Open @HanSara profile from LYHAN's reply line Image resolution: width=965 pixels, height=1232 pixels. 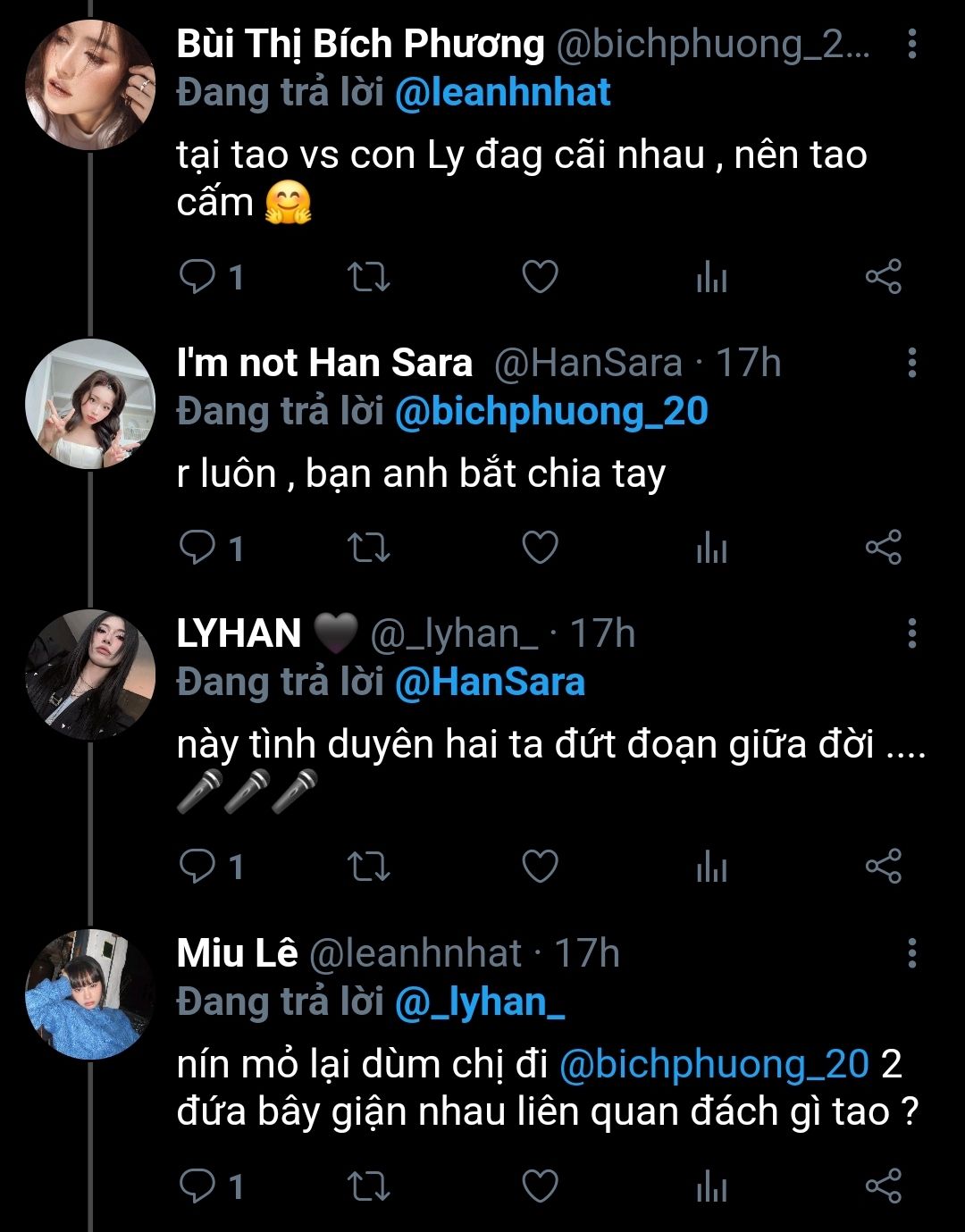tap(490, 683)
